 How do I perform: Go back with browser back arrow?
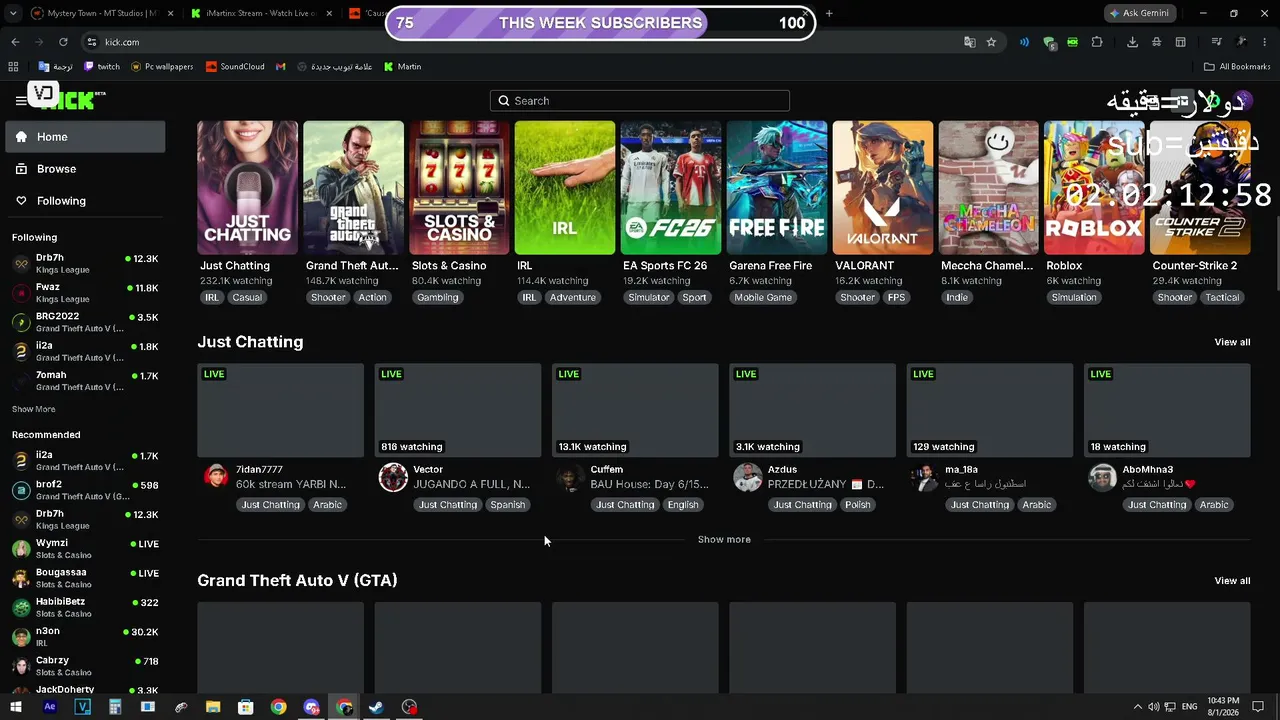coord(15,42)
